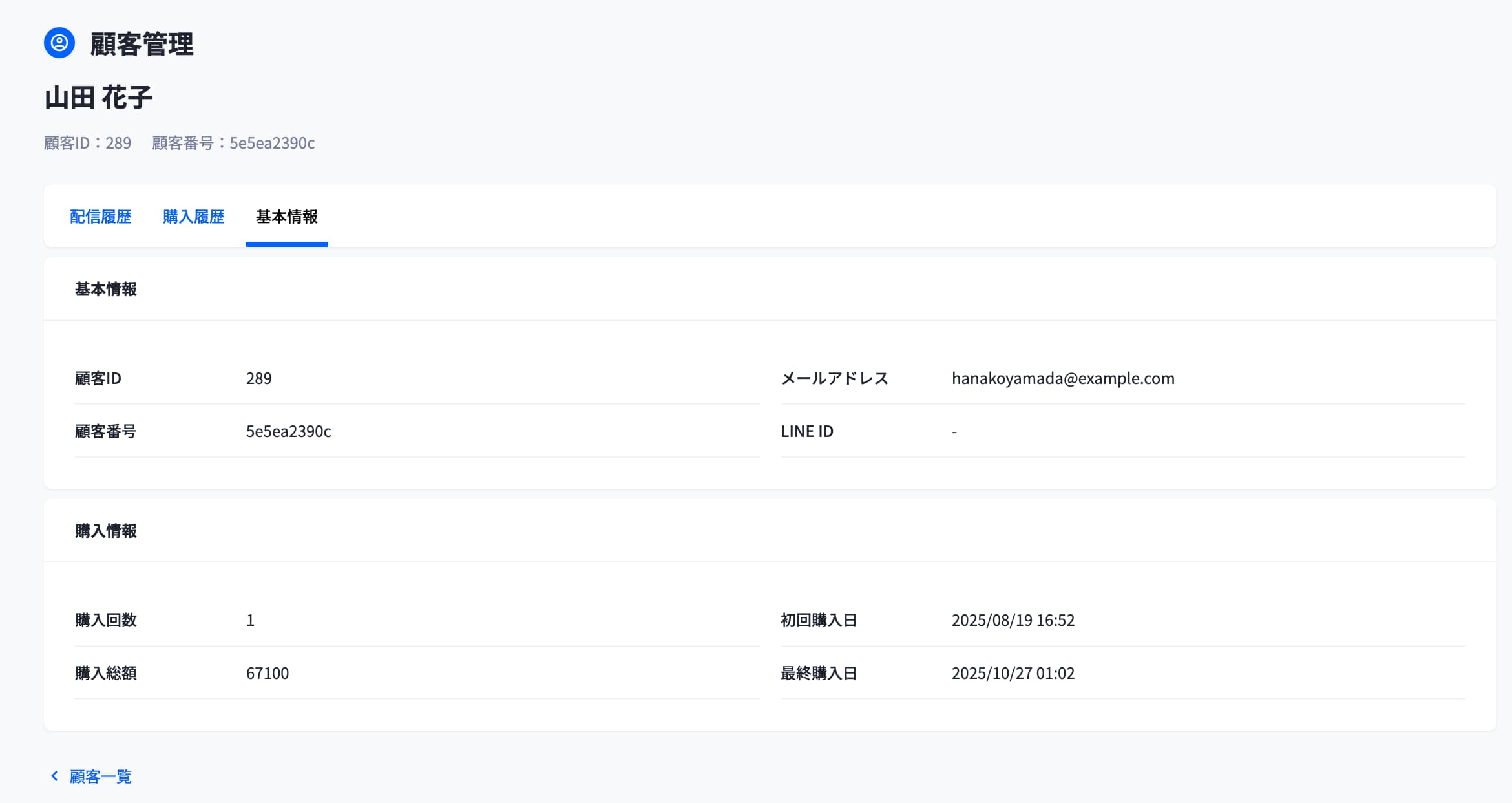Click the header line showing 顧客番号：5e5ea2390c
This screenshot has height=803, width=1512.
(x=233, y=143)
